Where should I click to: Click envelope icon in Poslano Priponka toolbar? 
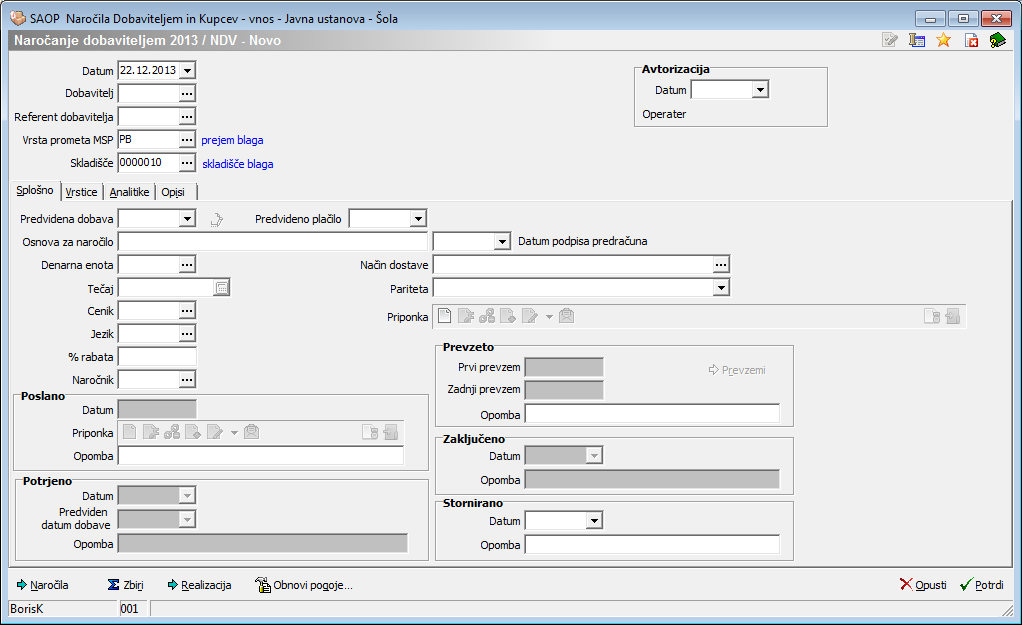252,431
